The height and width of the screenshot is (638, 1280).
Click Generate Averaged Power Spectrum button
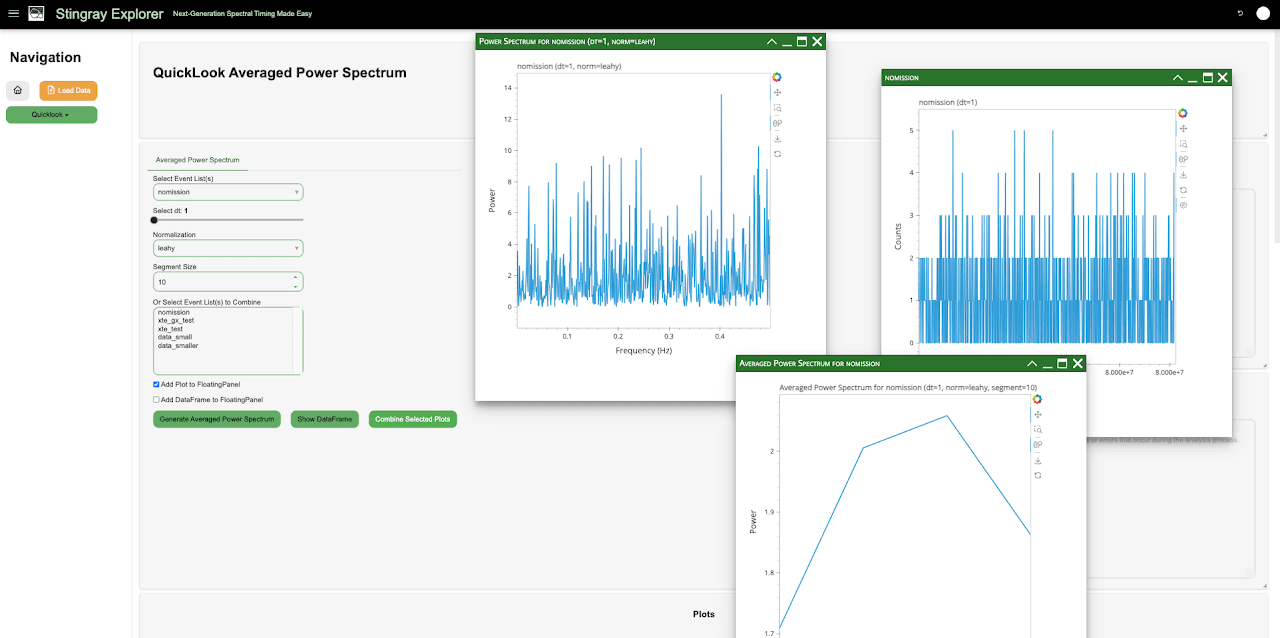(217, 419)
